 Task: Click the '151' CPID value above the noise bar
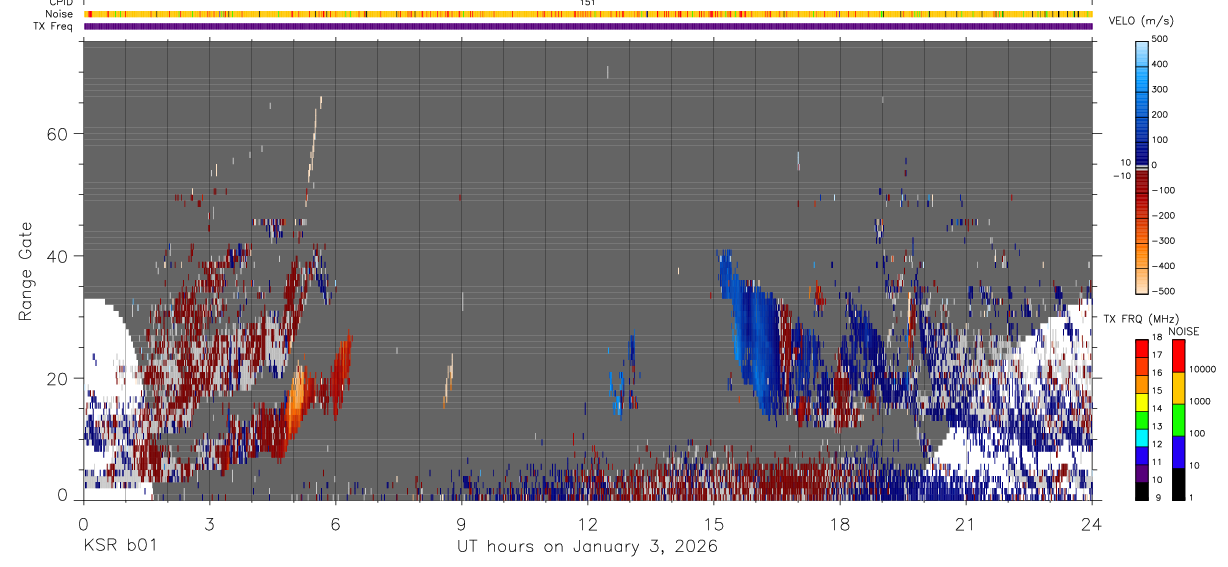[x=587, y=3]
